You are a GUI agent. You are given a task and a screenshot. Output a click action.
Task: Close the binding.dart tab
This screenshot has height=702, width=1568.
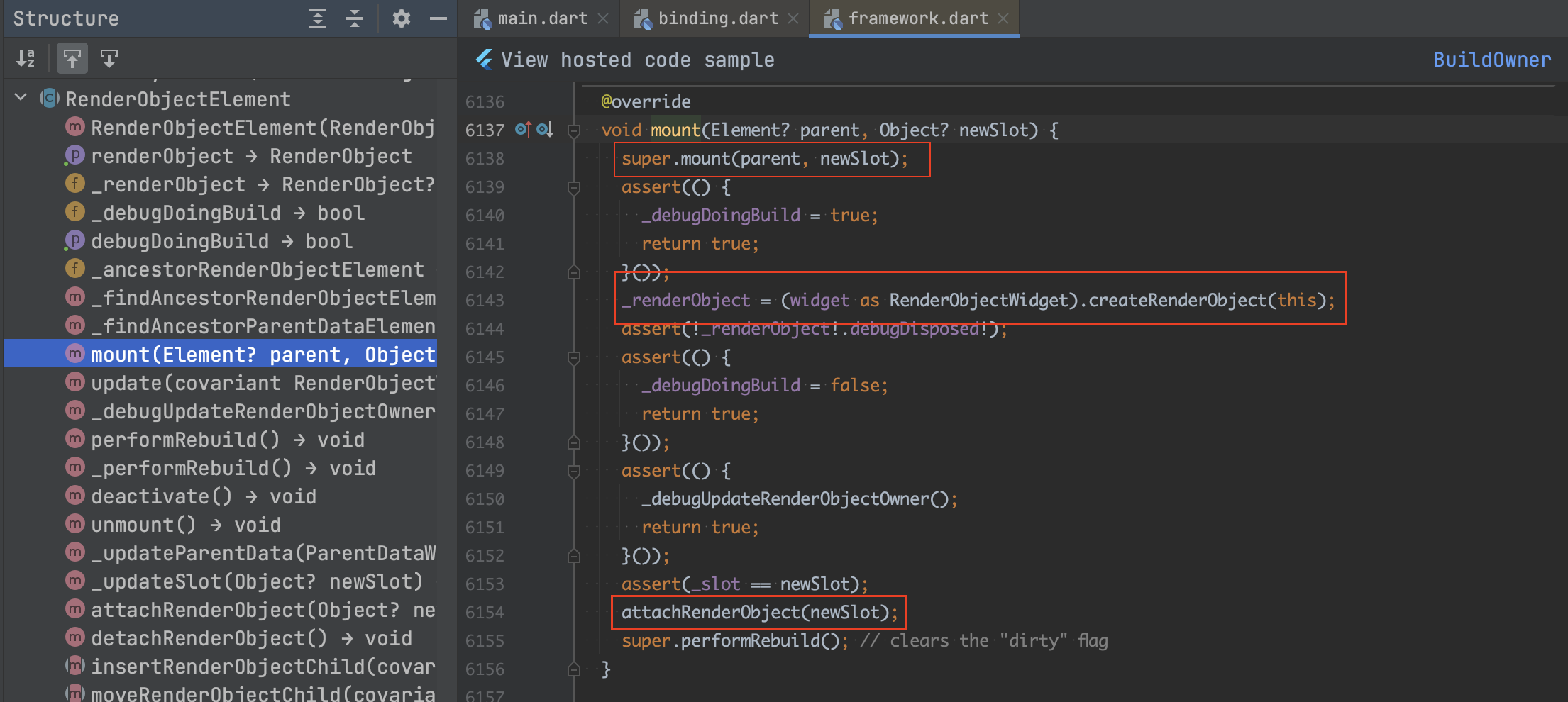[794, 18]
